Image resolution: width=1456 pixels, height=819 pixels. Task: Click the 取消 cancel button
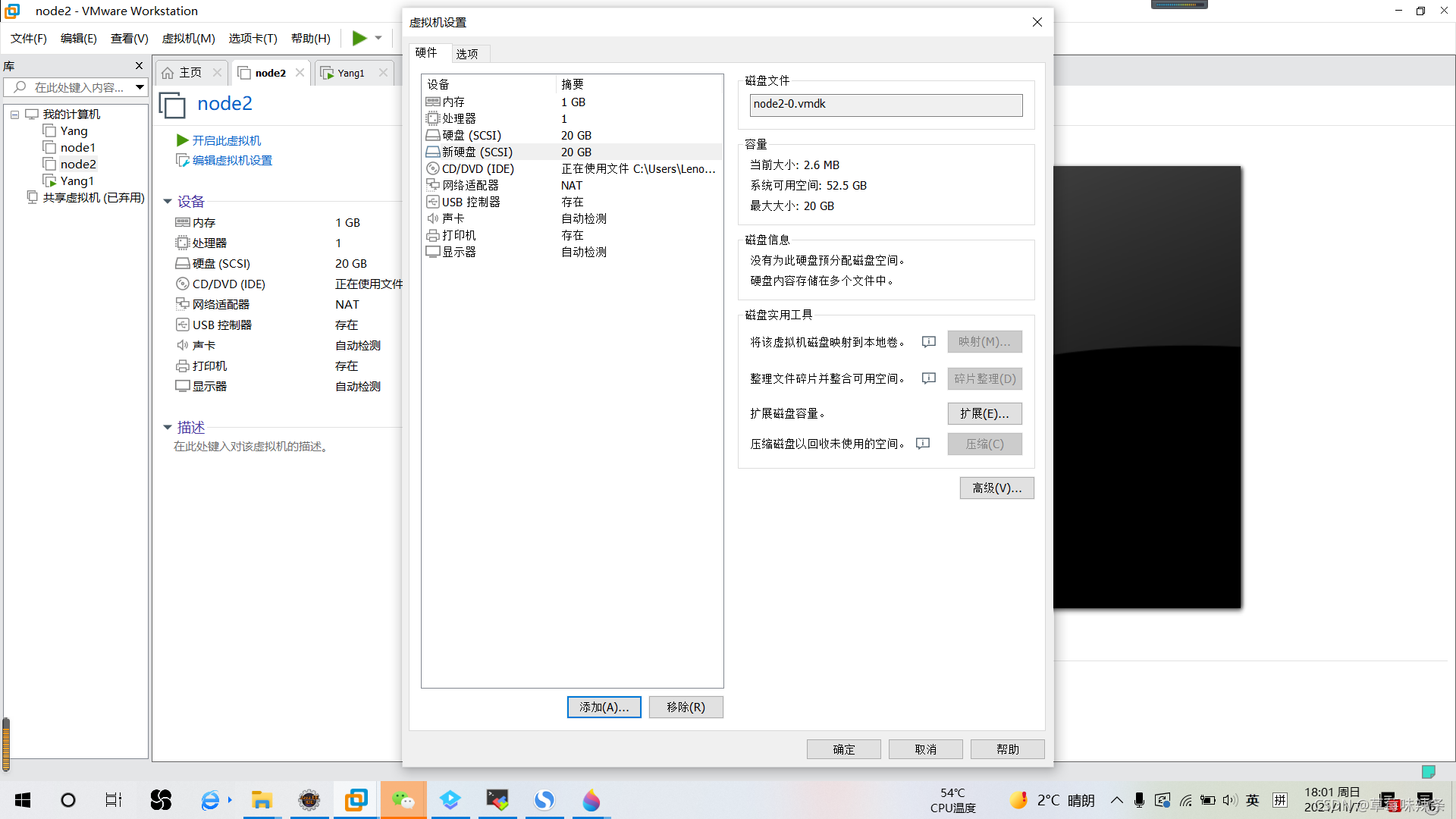[925, 749]
